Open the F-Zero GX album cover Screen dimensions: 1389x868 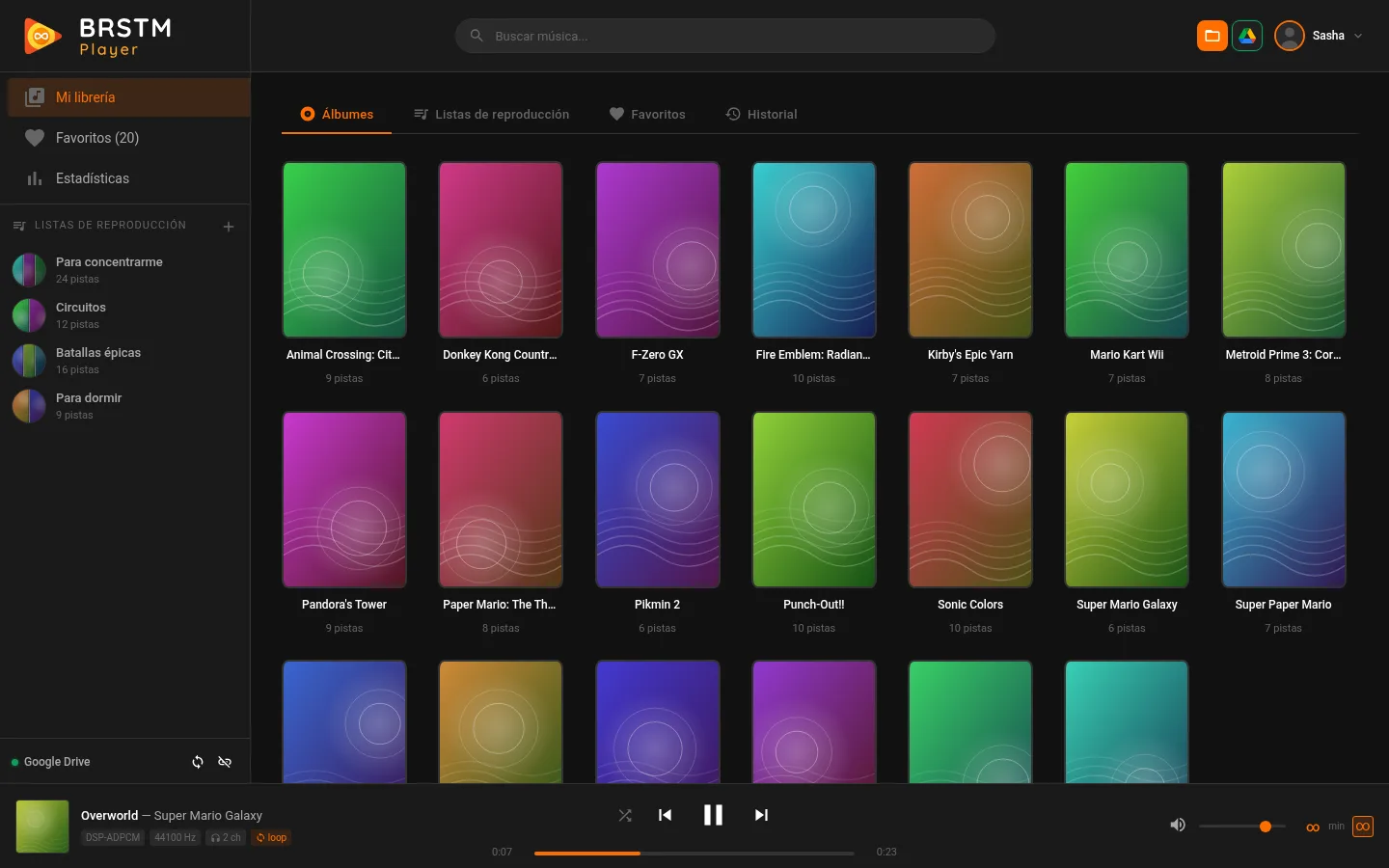click(658, 250)
